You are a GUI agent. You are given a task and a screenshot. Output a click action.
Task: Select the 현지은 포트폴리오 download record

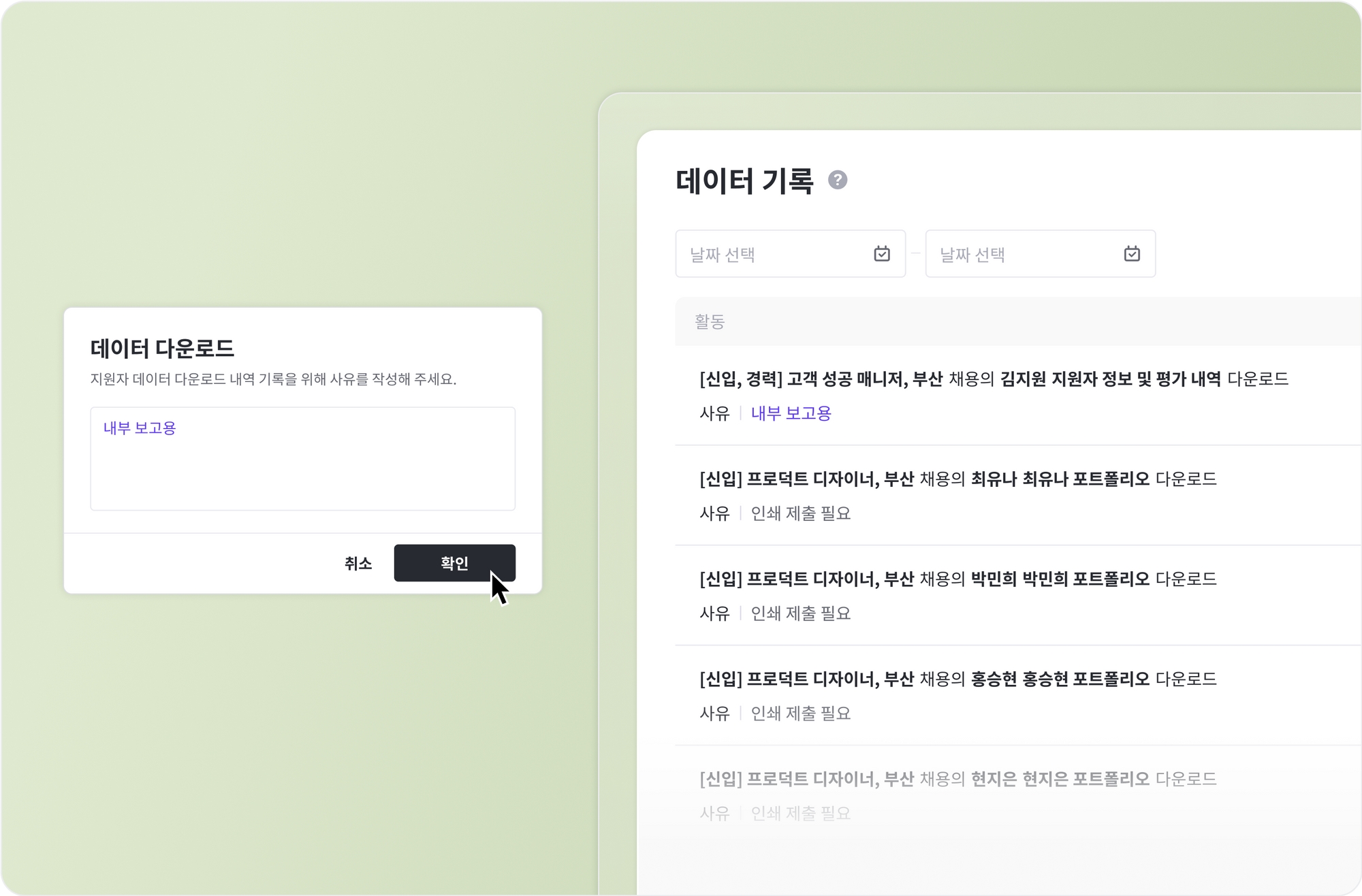(x=957, y=779)
